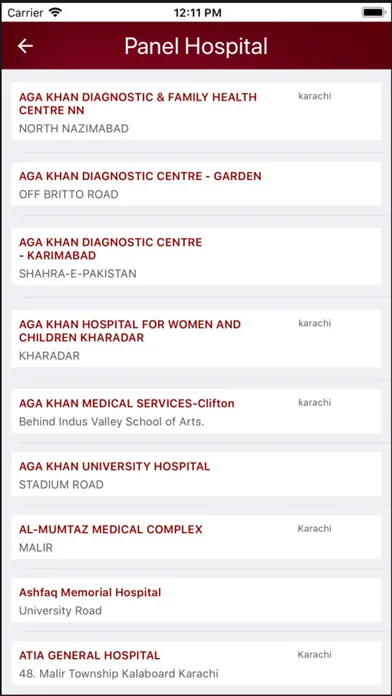Image resolution: width=392 pixels, height=696 pixels.
Task: Tap the Stadium Road address line
Action: (x=61, y=485)
